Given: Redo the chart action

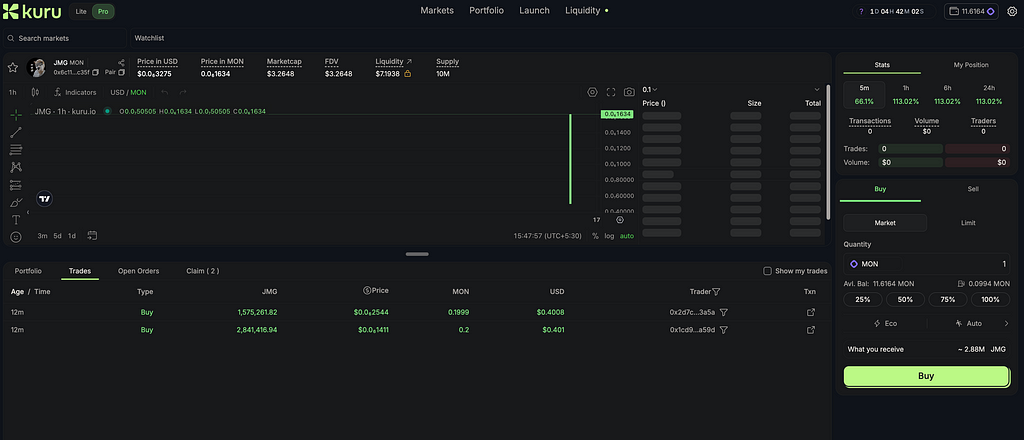Looking at the screenshot, I should click(x=183, y=92).
